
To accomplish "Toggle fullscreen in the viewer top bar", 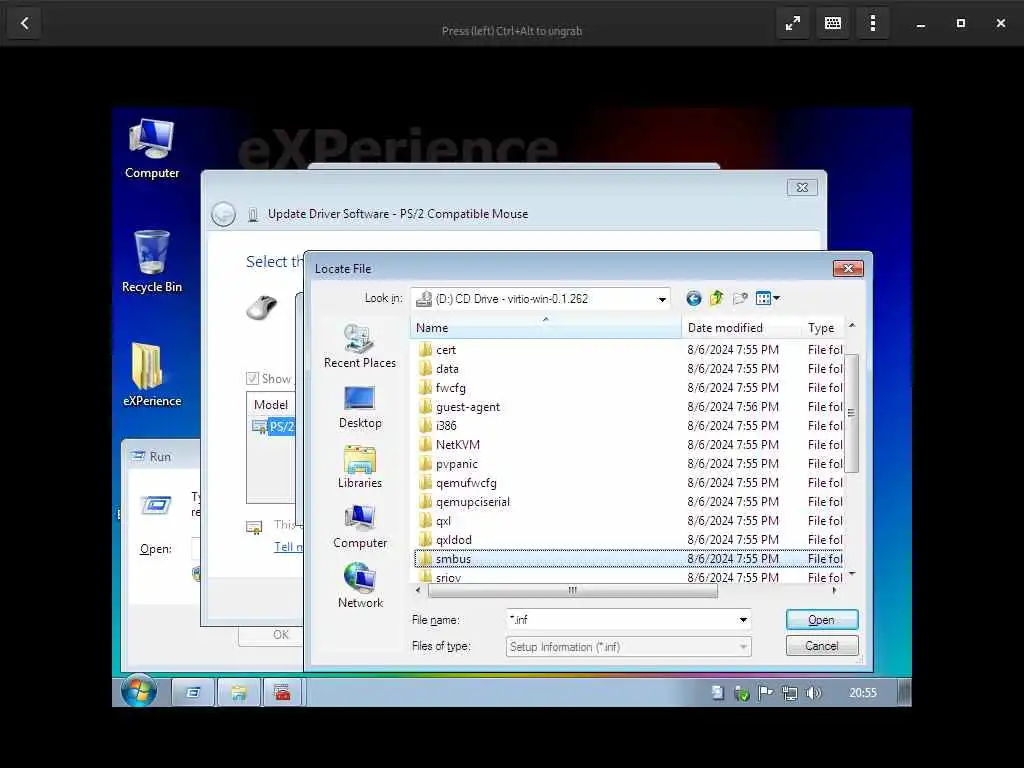I will [792, 24].
